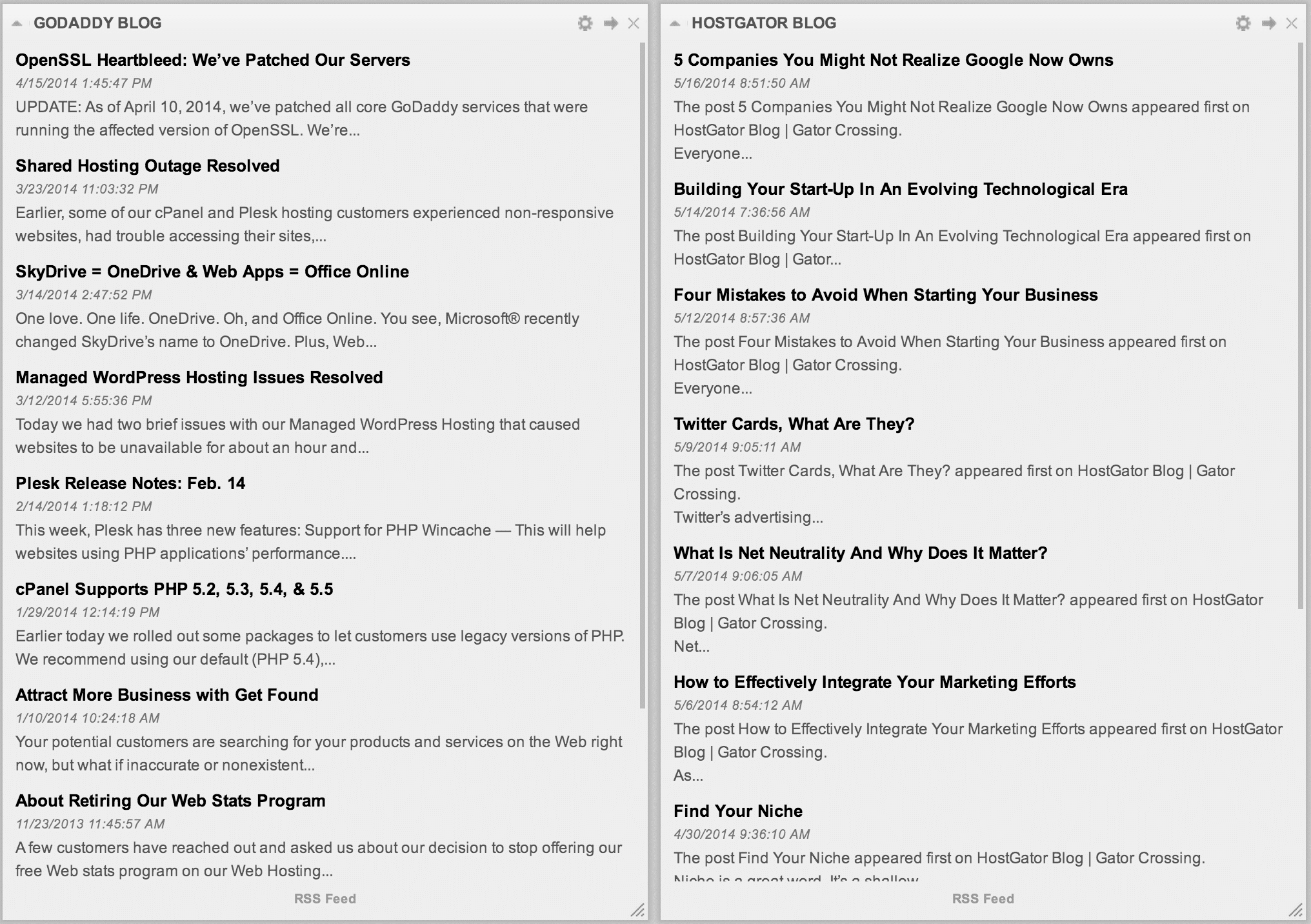
Task: Click the GODADDY BLOG widget title
Action: 97,23
